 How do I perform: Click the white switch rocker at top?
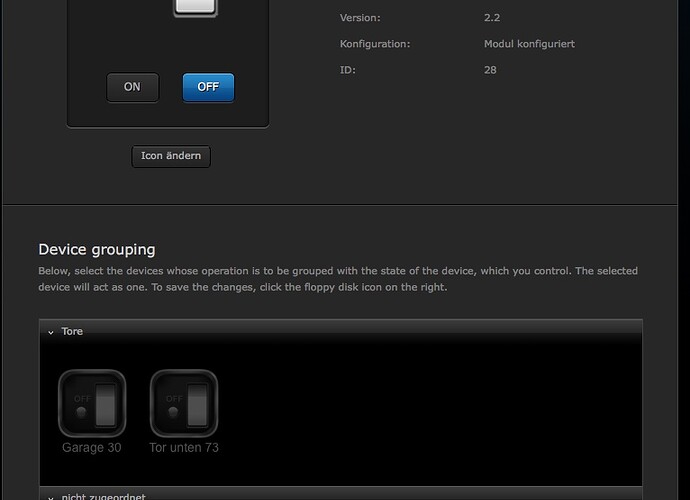pos(195,7)
